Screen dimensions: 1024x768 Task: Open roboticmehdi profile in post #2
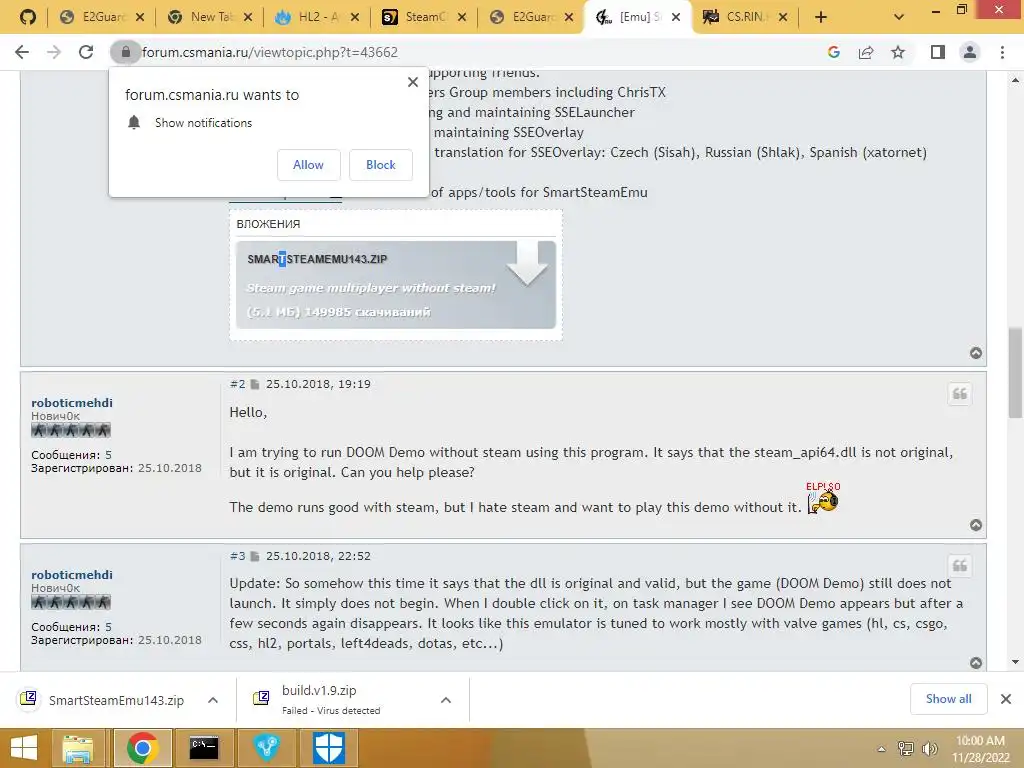[72, 403]
